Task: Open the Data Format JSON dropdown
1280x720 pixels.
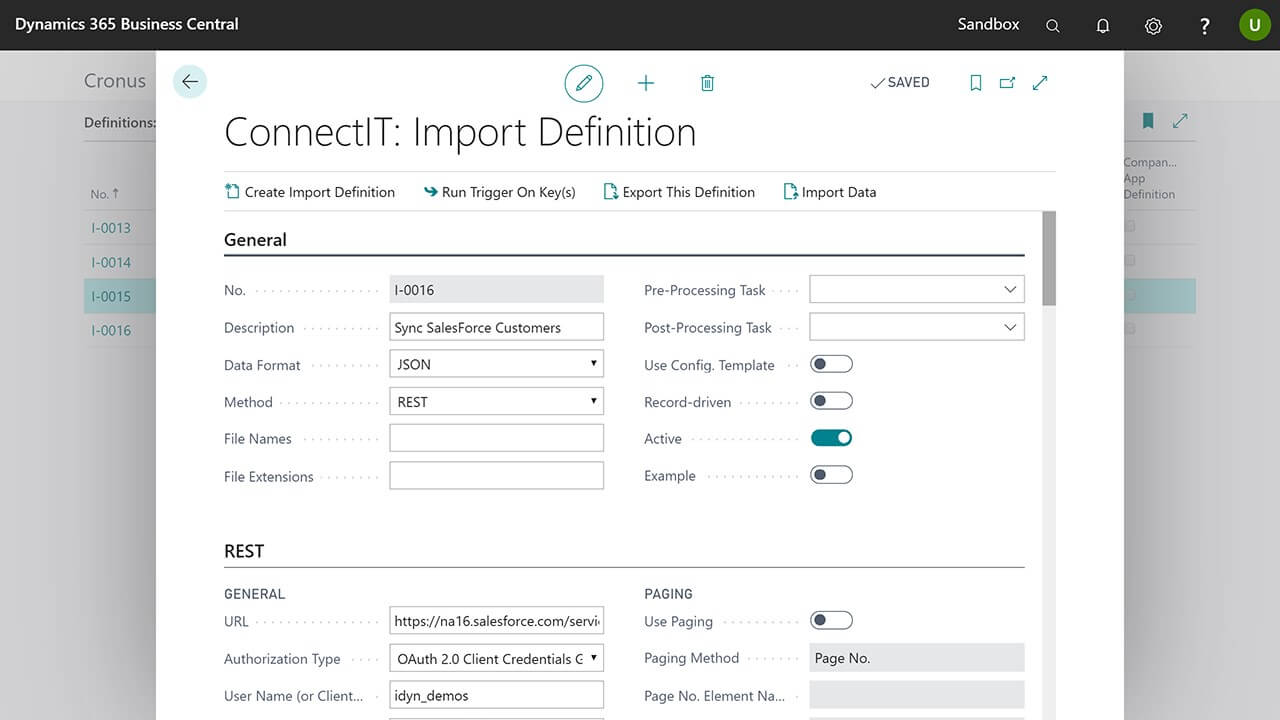Action: click(x=496, y=364)
